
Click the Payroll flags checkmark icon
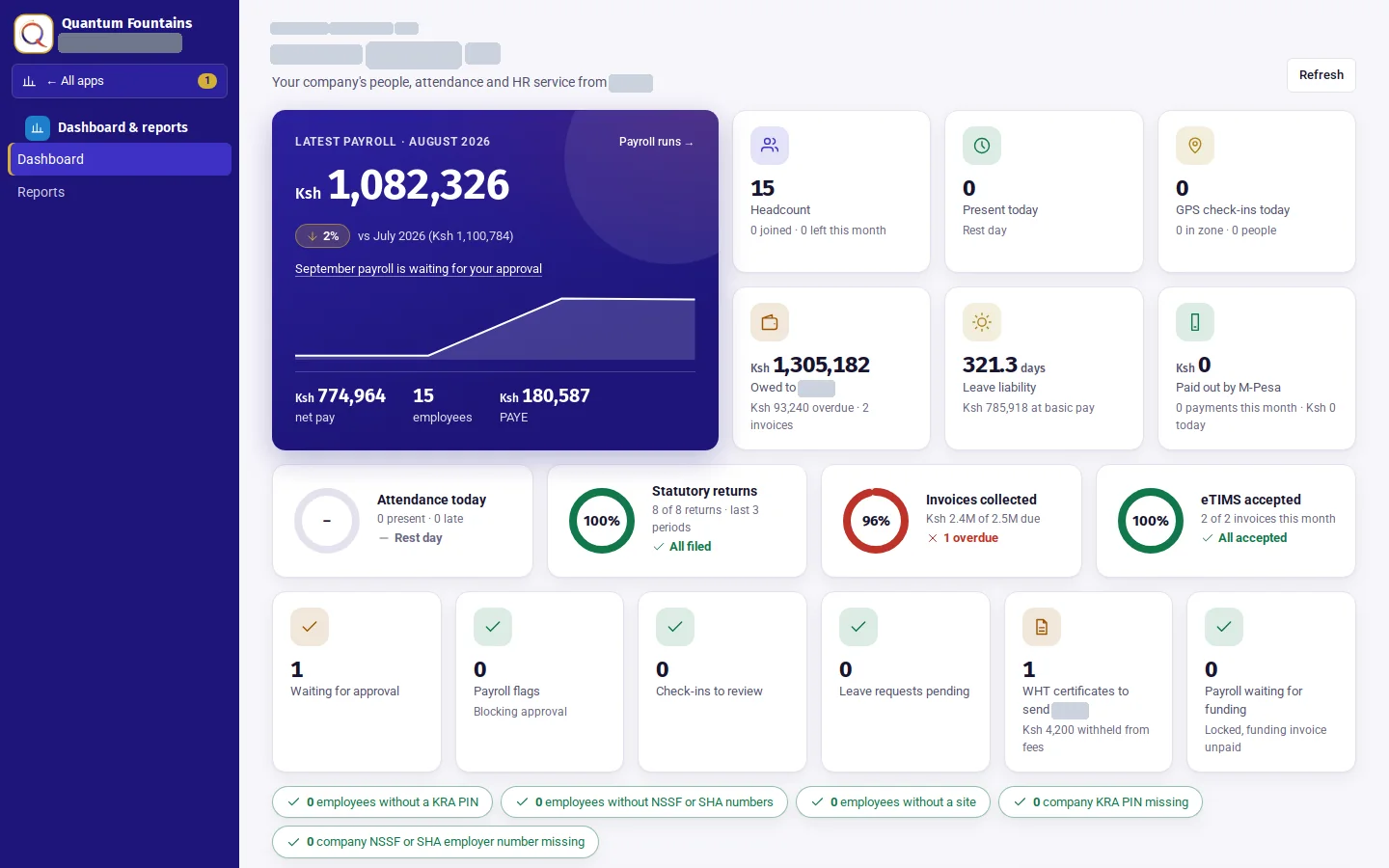coord(493,627)
